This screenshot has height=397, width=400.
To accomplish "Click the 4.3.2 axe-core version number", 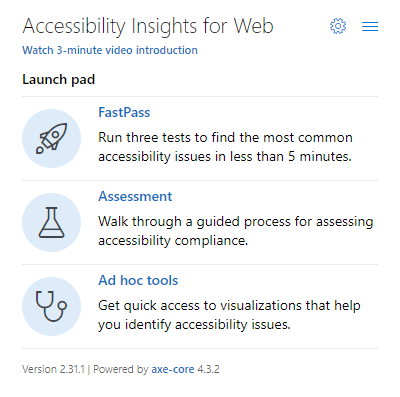I will 208,369.
